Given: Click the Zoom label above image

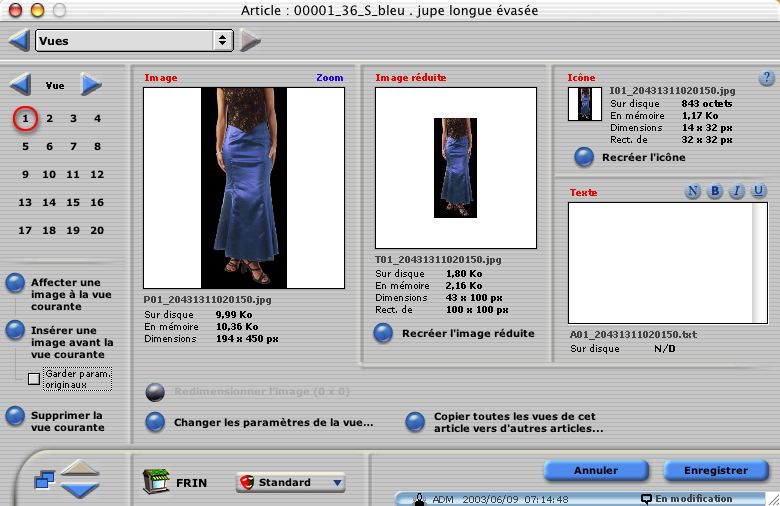Looking at the screenshot, I should tap(329, 77).
